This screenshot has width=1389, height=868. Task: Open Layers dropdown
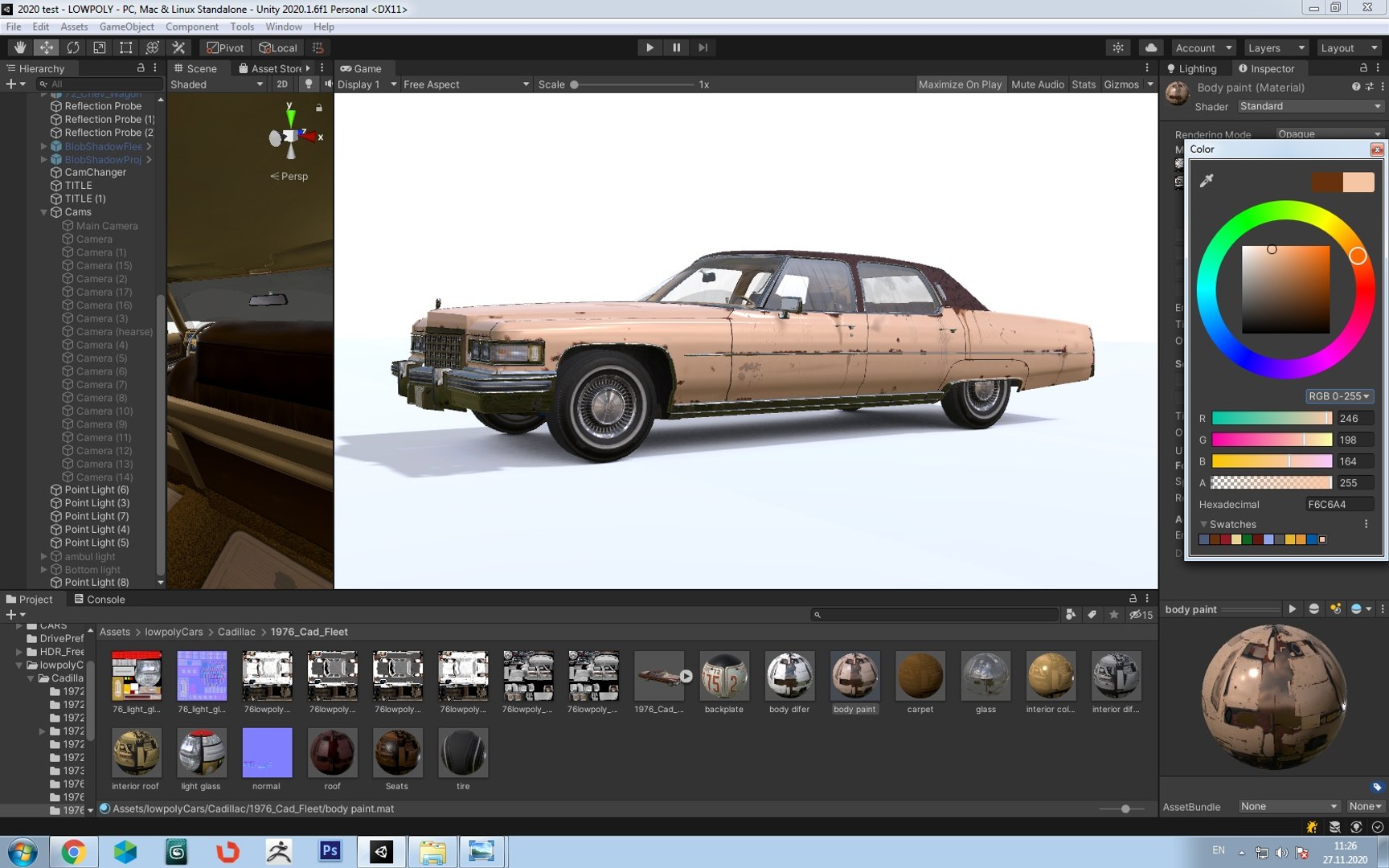(x=1275, y=47)
